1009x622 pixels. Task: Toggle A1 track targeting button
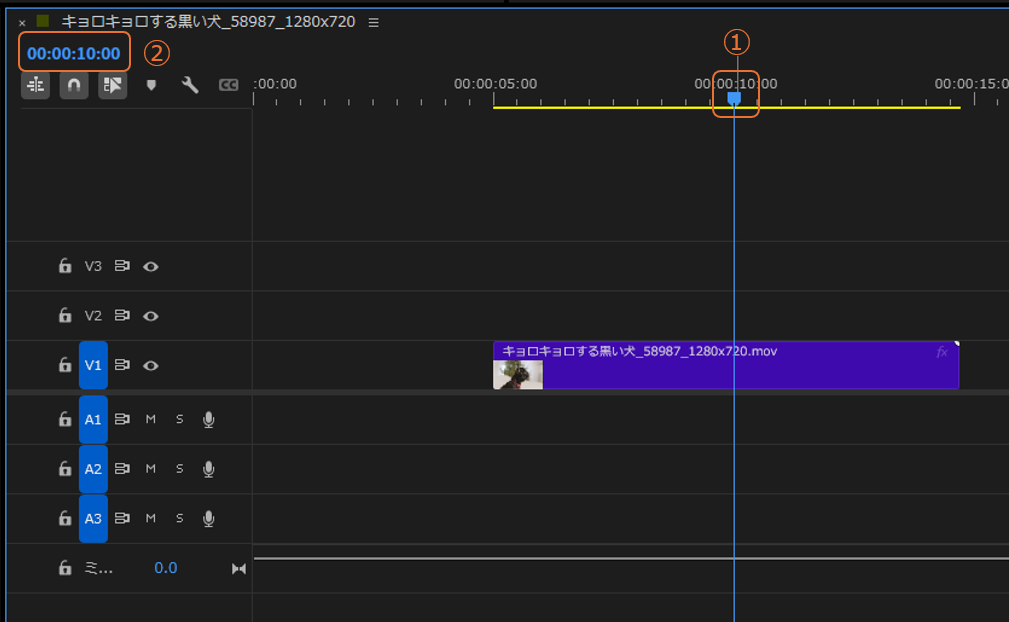[x=93, y=420]
